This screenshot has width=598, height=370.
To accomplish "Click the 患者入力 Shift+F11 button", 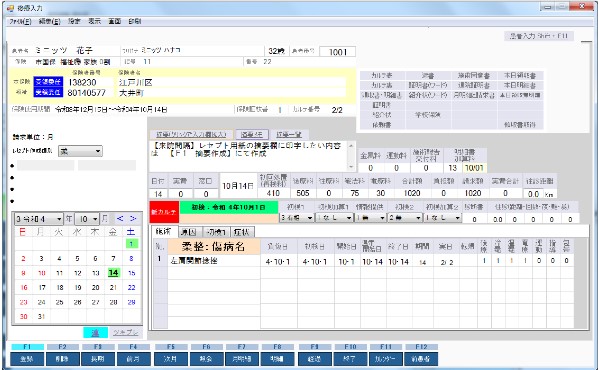I will [539, 36].
